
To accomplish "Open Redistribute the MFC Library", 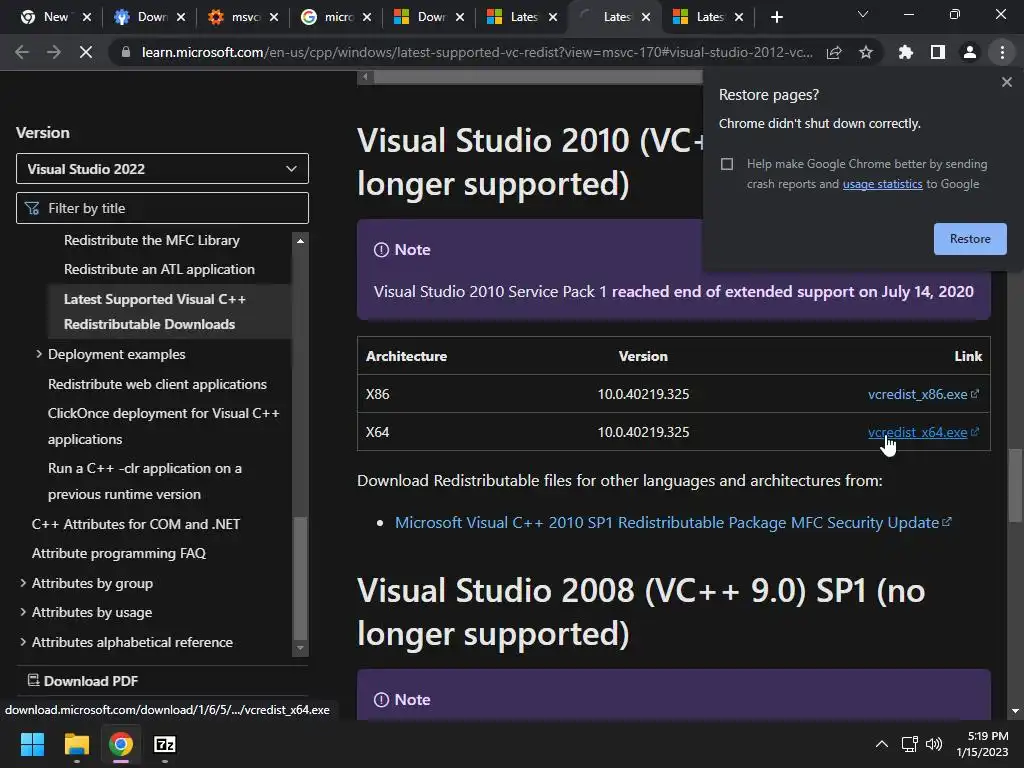I will click(152, 240).
